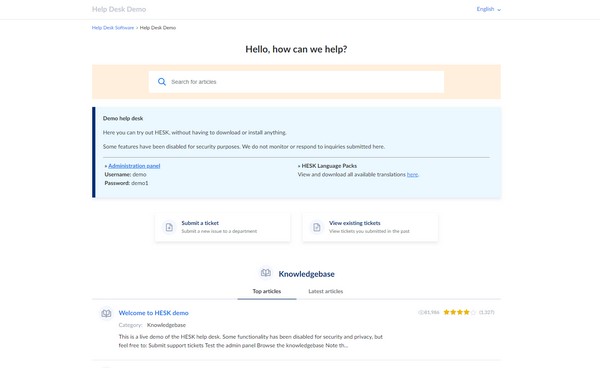Click the 'Submit a new issue to a department' subtitle

point(219,231)
